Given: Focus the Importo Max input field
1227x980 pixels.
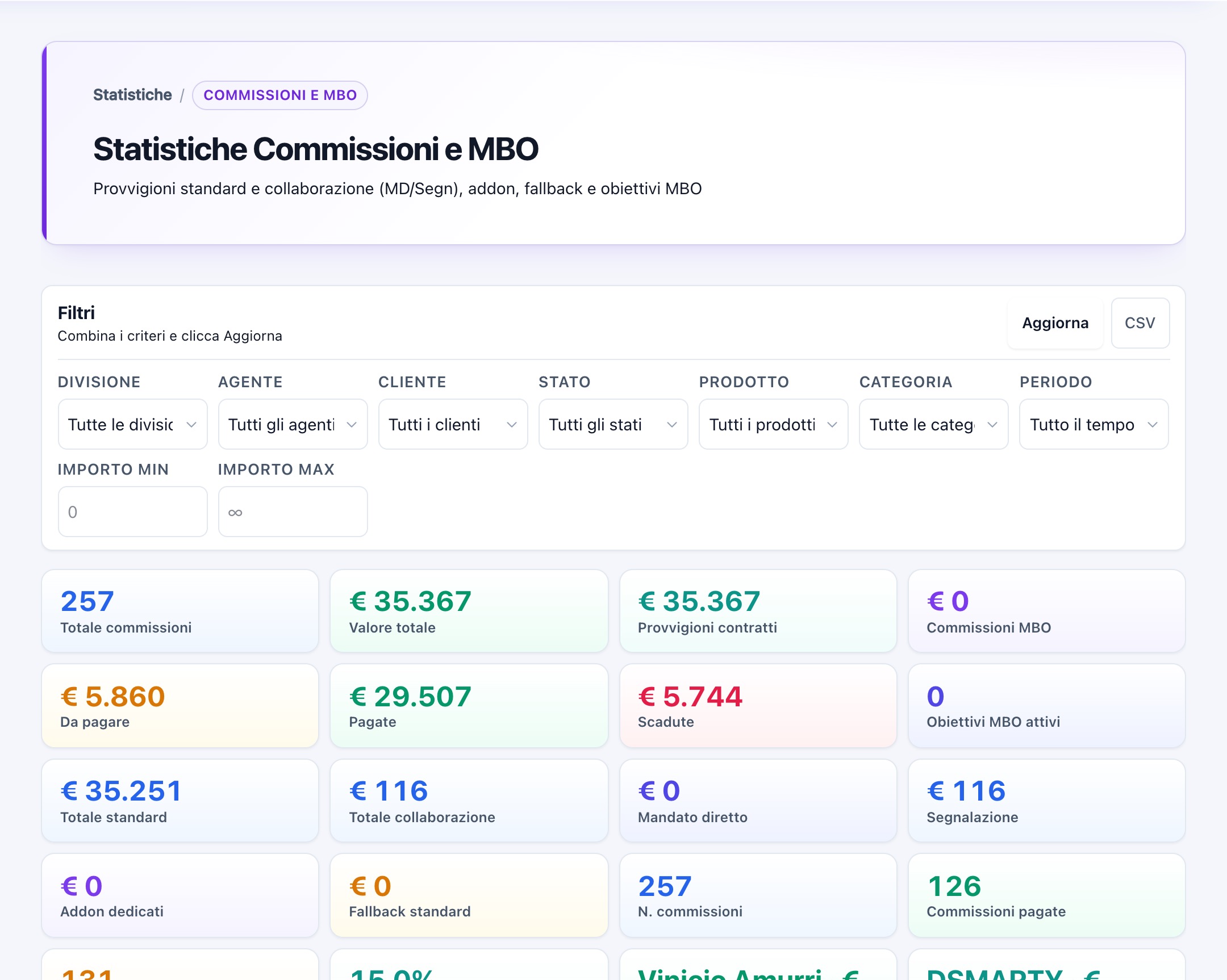Looking at the screenshot, I should [x=293, y=512].
